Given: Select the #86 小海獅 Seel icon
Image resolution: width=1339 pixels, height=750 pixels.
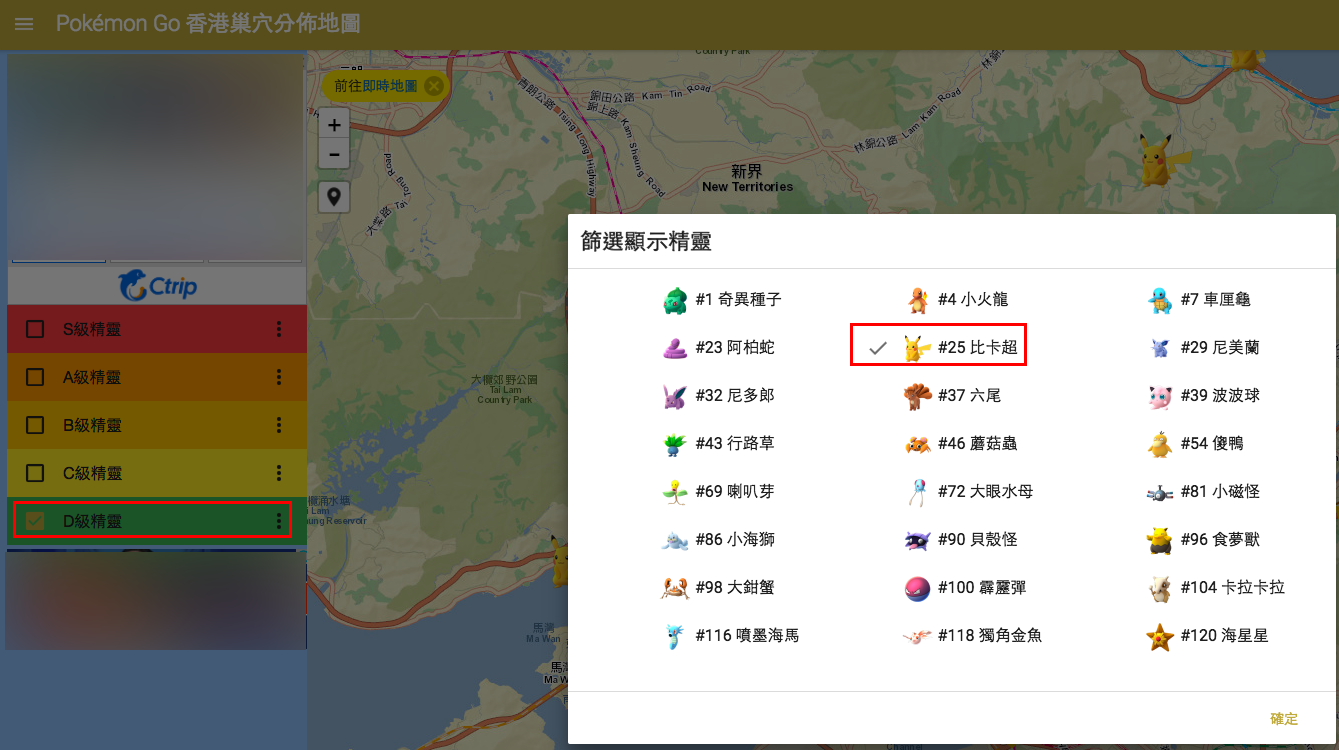Looking at the screenshot, I should pyautogui.click(x=676, y=540).
